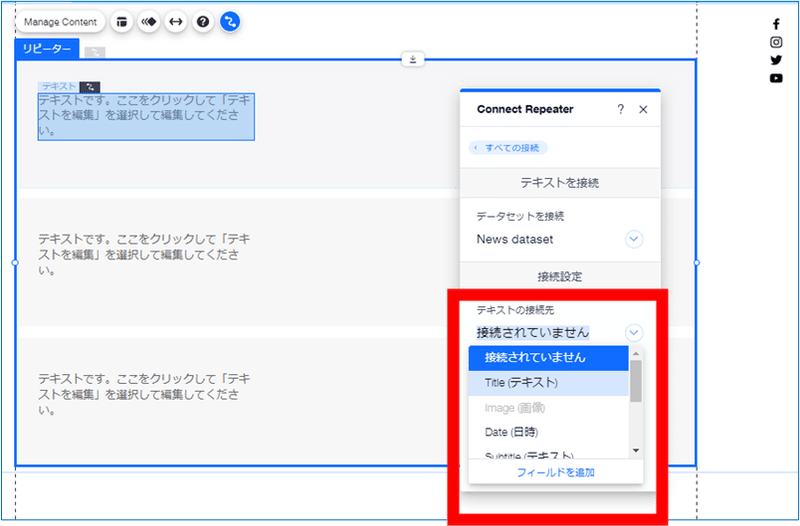Click the blue connect-to-data icon
The height and width of the screenshot is (526, 800).
tap(230, 22)
